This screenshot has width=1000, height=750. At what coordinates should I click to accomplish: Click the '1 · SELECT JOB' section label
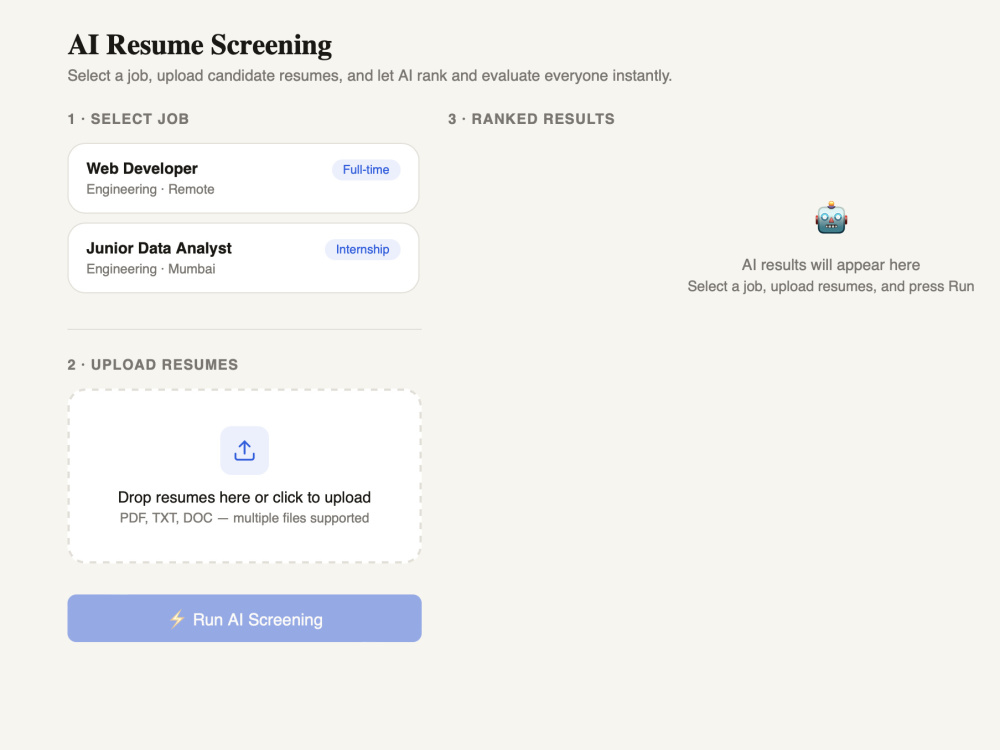(x=128, y=119)
